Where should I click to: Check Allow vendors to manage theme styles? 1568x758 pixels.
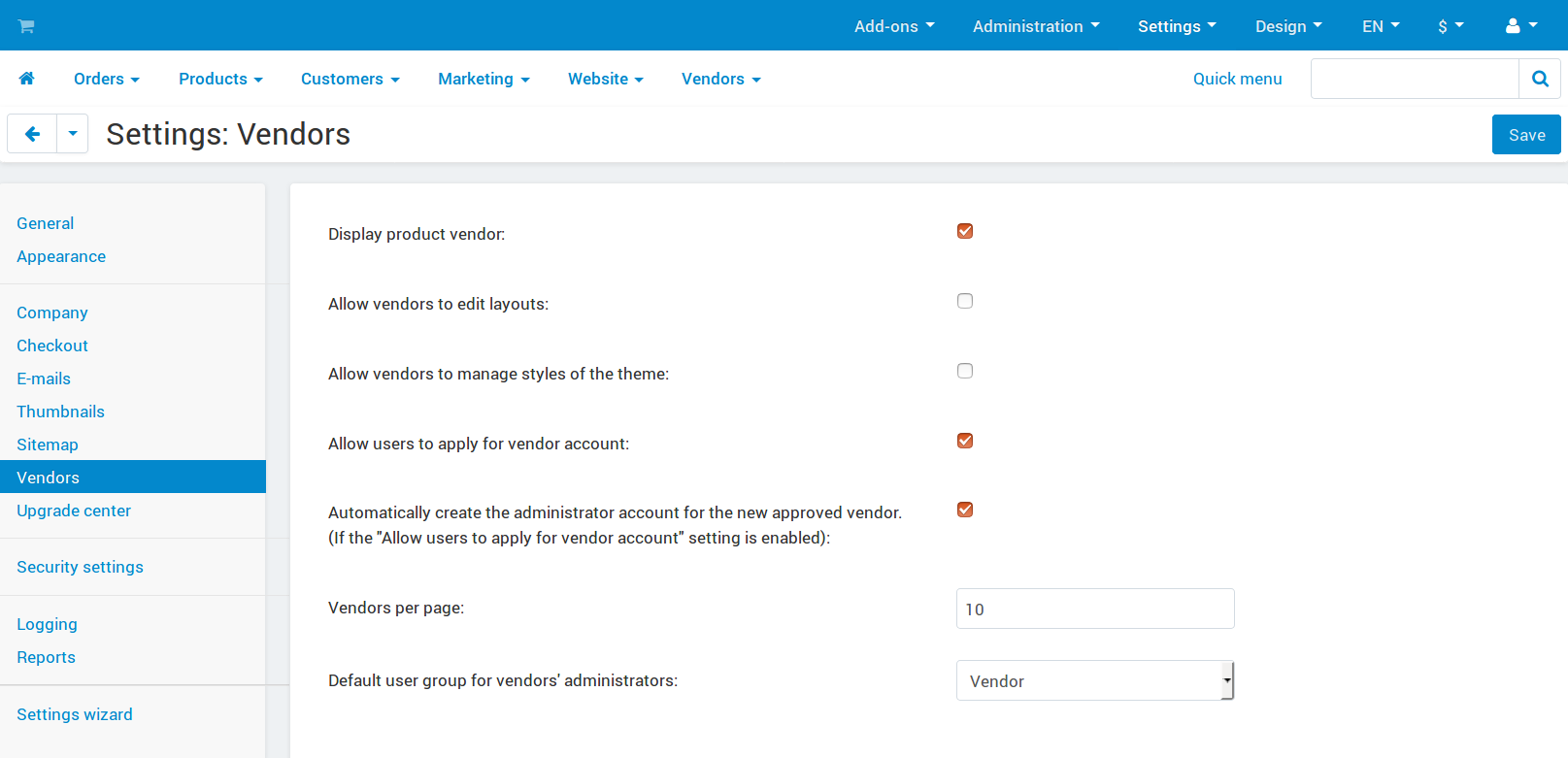point(965,371)
